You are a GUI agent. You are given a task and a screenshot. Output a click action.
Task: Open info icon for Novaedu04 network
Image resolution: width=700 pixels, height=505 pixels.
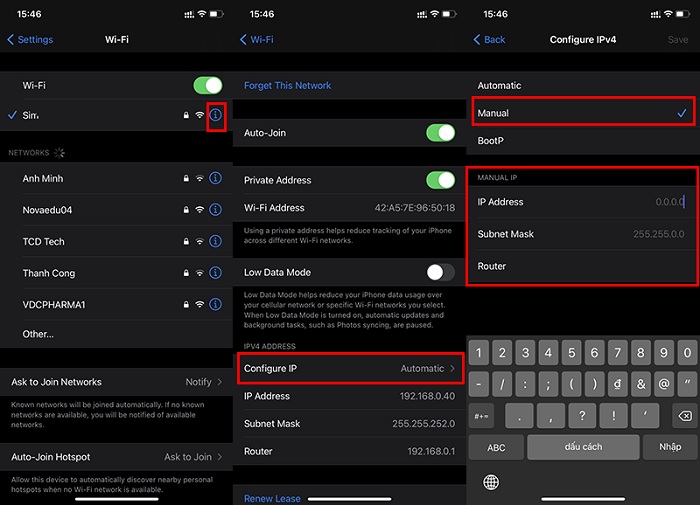[x=215, y=210]
